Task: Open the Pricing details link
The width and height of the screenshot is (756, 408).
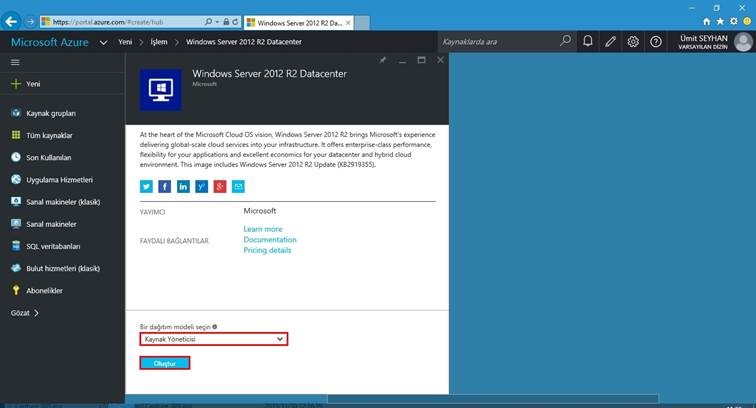Action: (267, 250)
